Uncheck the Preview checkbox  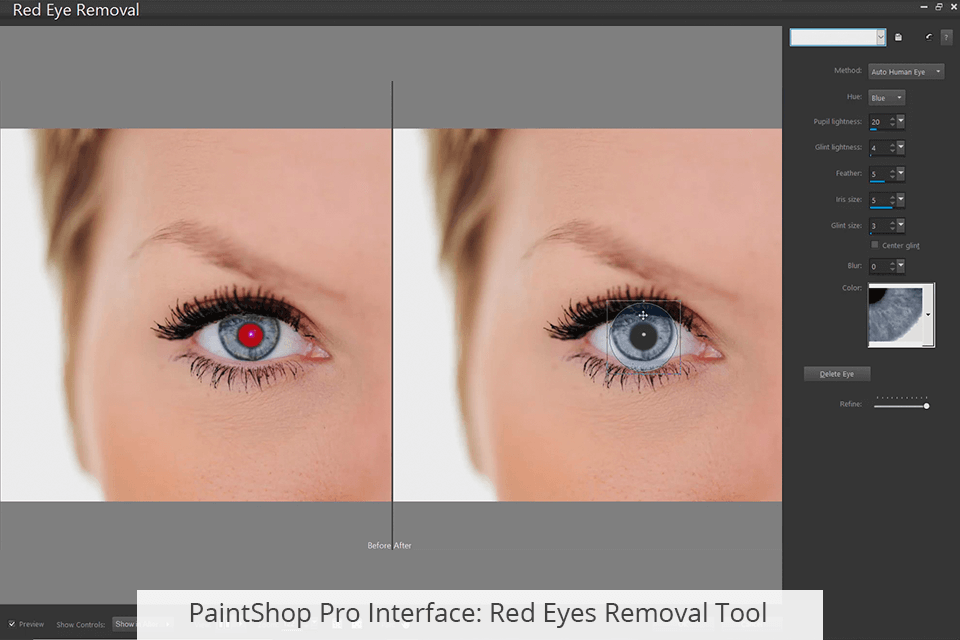[x=12, y=624]
